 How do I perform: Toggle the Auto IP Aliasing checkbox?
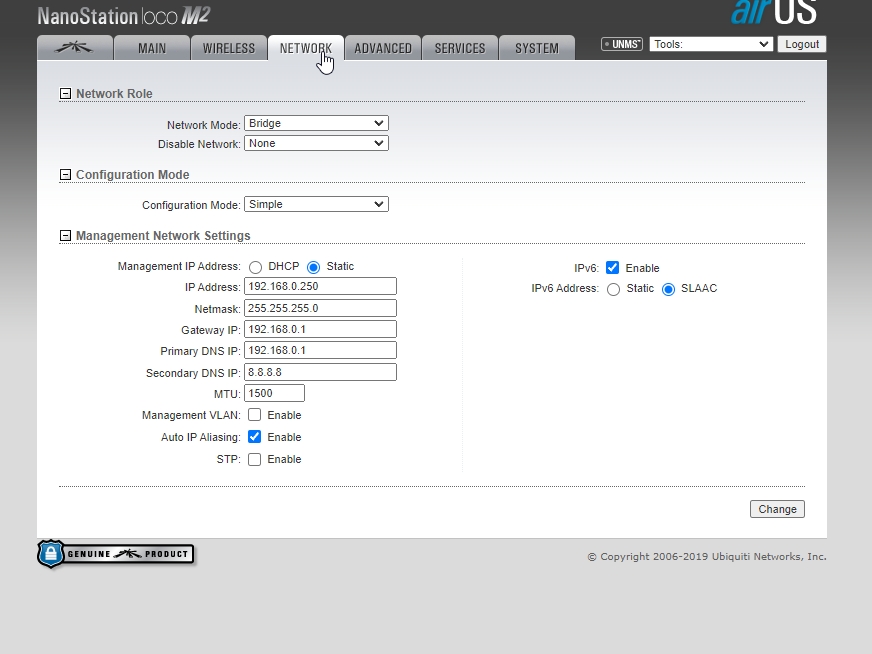pyautogui.click(x=254, y=437)
